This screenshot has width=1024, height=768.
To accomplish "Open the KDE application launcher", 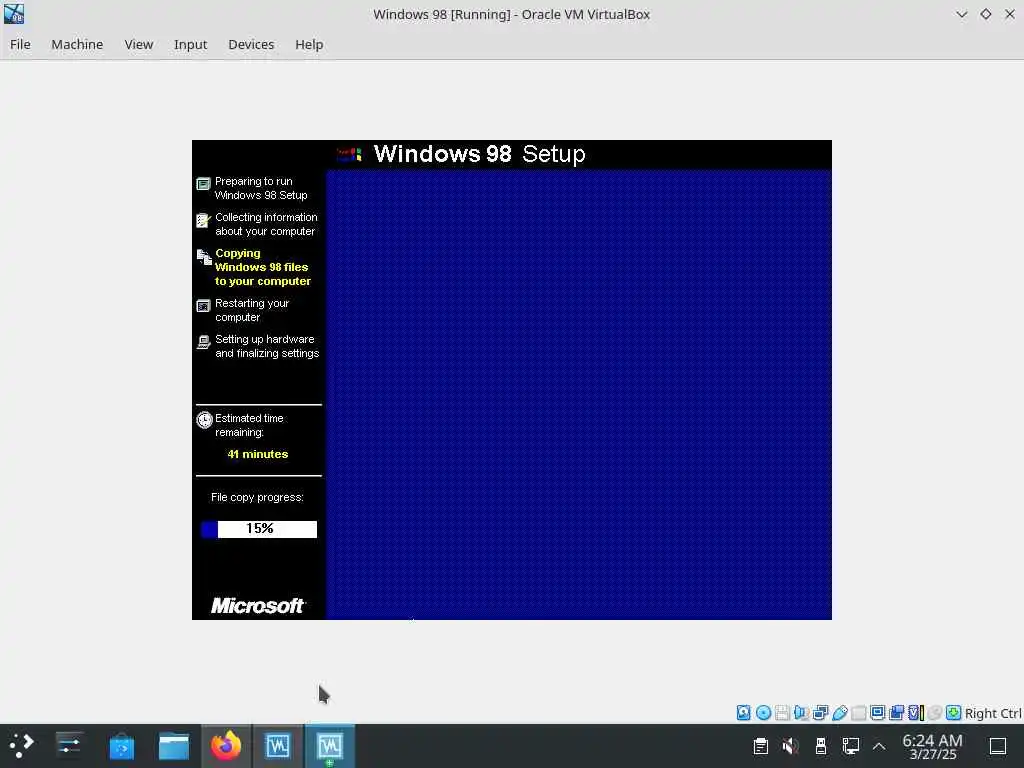I will point(20,745).
